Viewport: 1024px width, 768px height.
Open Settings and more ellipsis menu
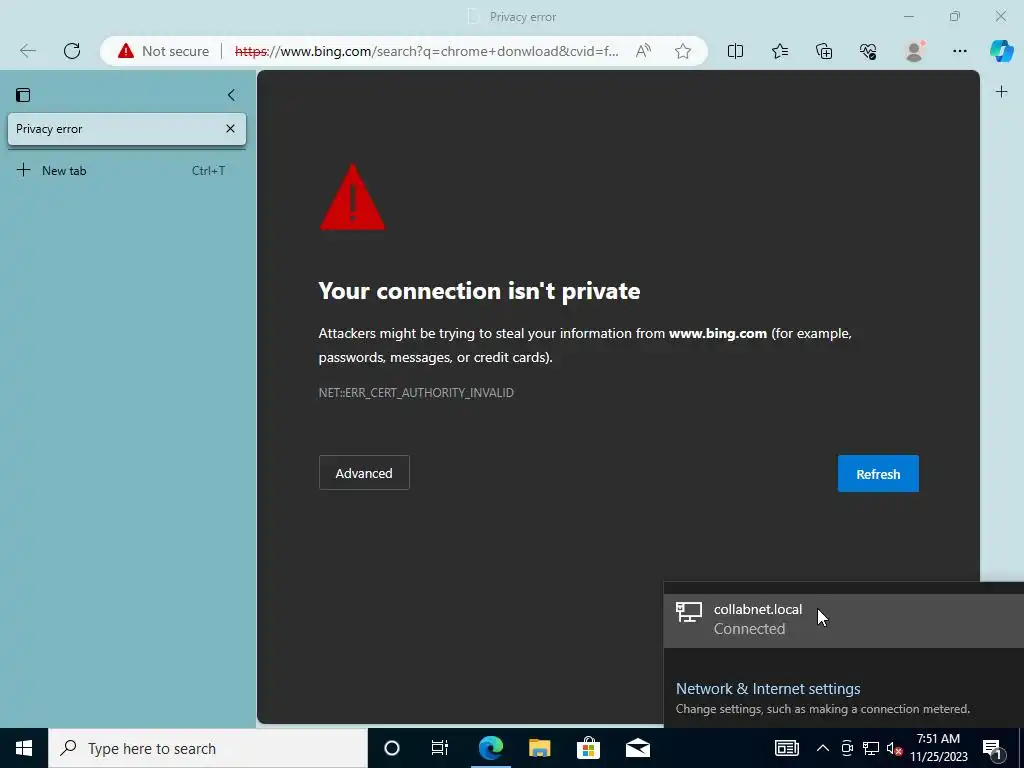[959, 51]
